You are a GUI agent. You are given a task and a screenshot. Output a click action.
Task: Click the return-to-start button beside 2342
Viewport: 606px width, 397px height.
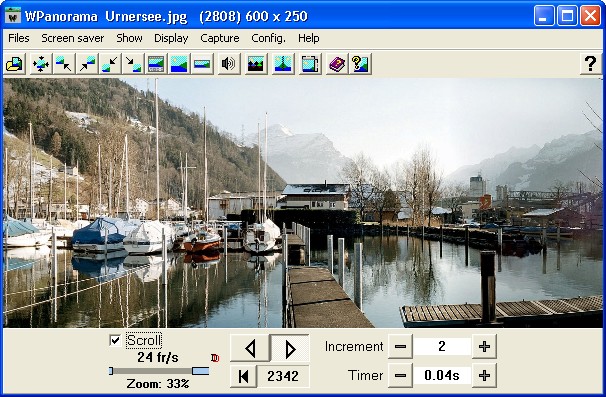243,376
